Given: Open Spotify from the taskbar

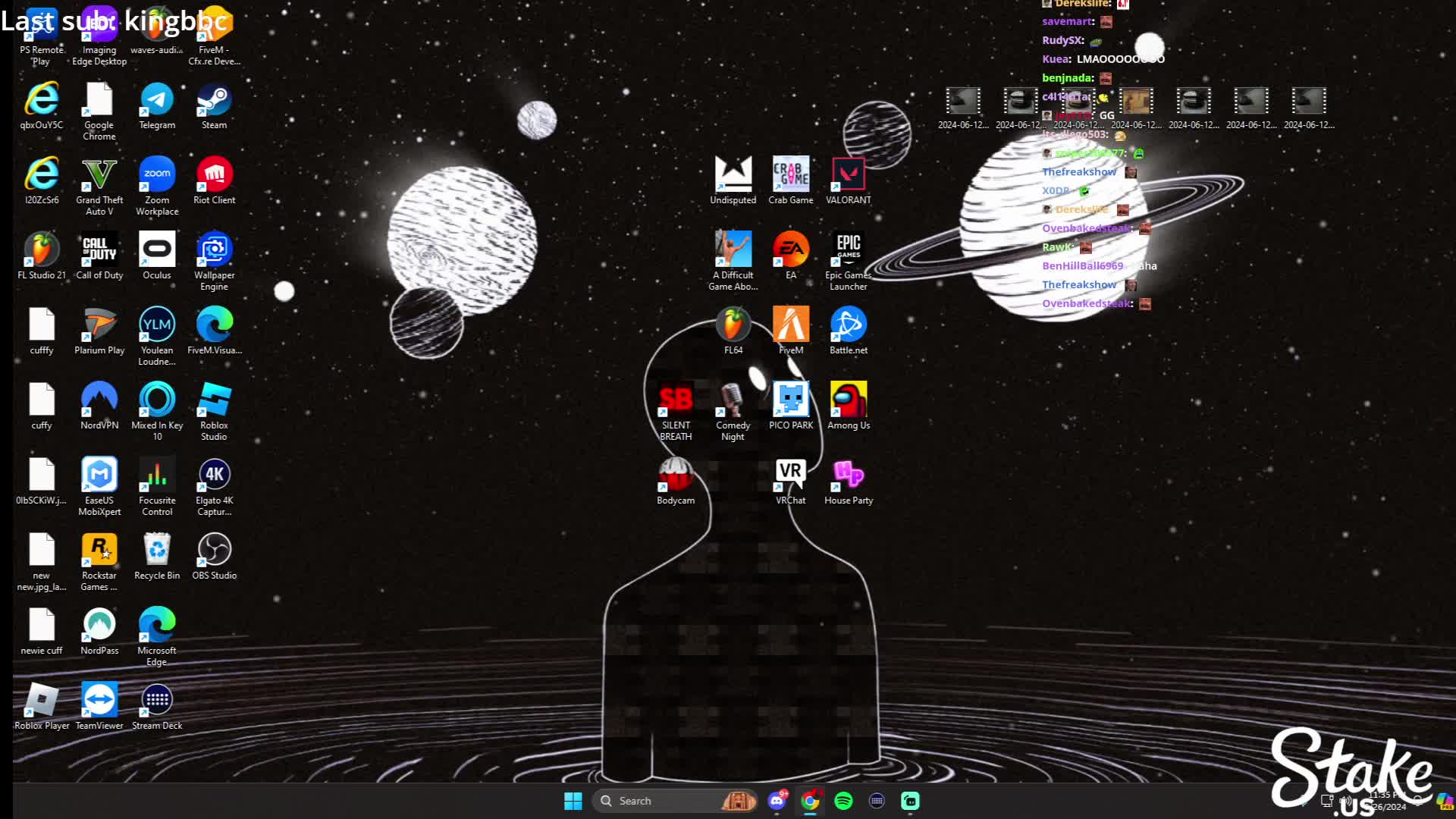Looking at the screenshot, I should point(843,801).
